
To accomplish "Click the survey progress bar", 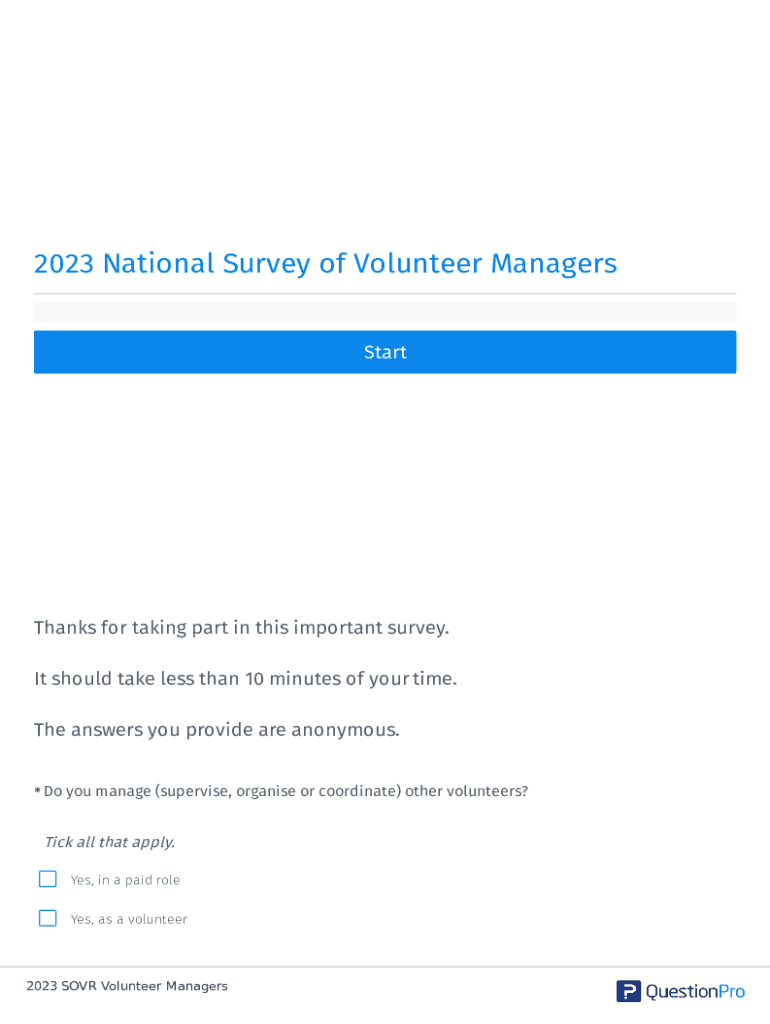I will coord(385,312).
